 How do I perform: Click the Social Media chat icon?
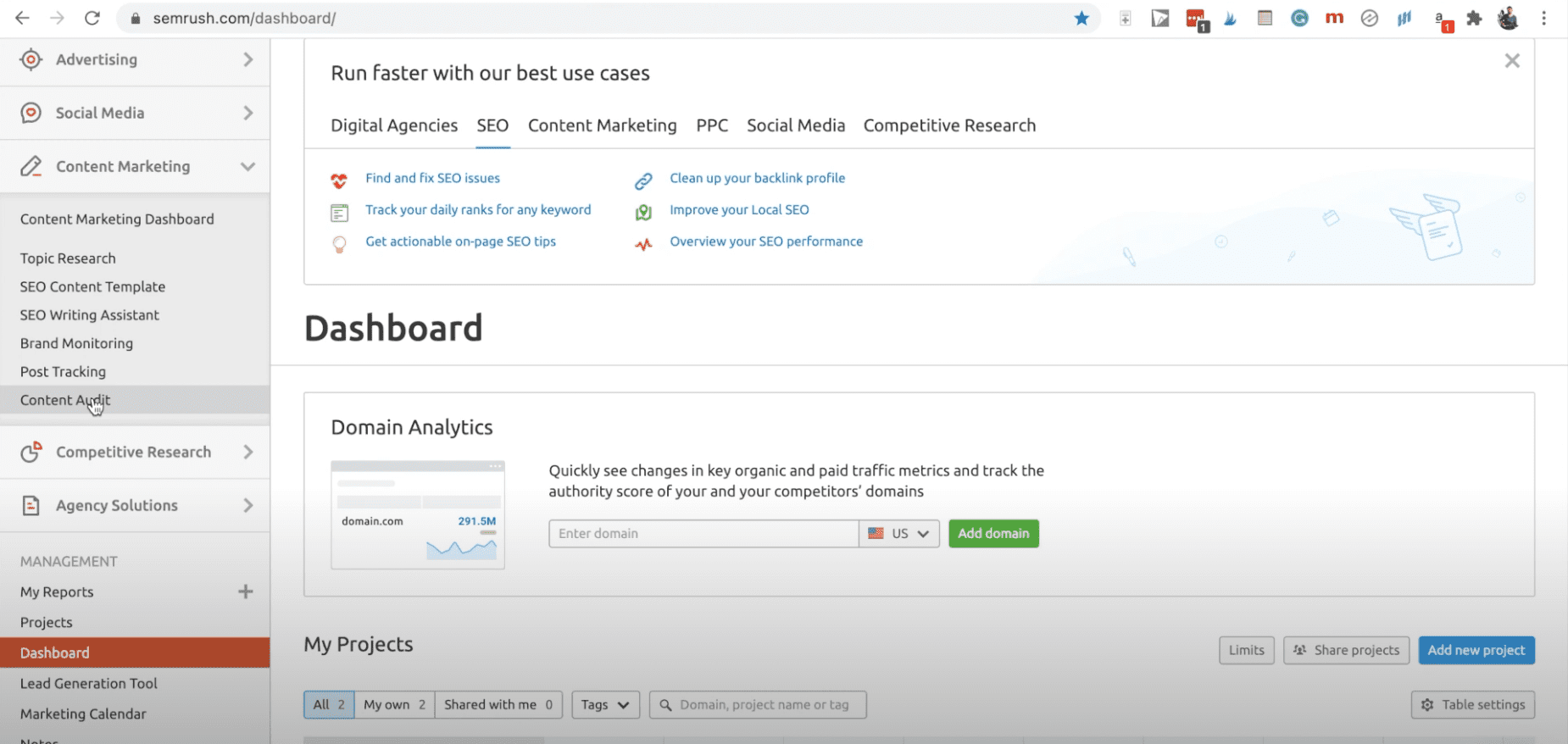point(31,113)
